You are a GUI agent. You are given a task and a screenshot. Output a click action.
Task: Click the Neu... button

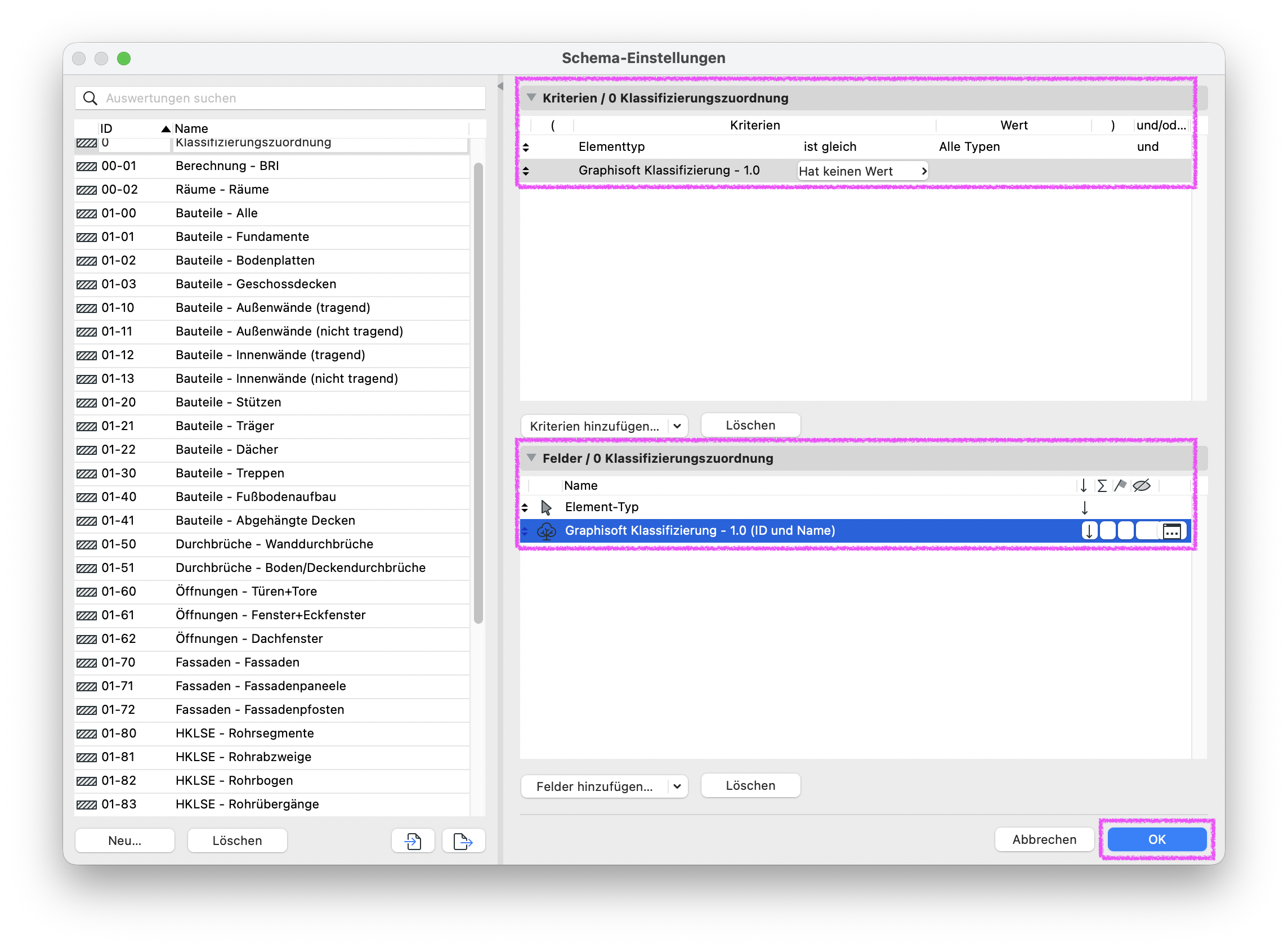coord(124,840)
